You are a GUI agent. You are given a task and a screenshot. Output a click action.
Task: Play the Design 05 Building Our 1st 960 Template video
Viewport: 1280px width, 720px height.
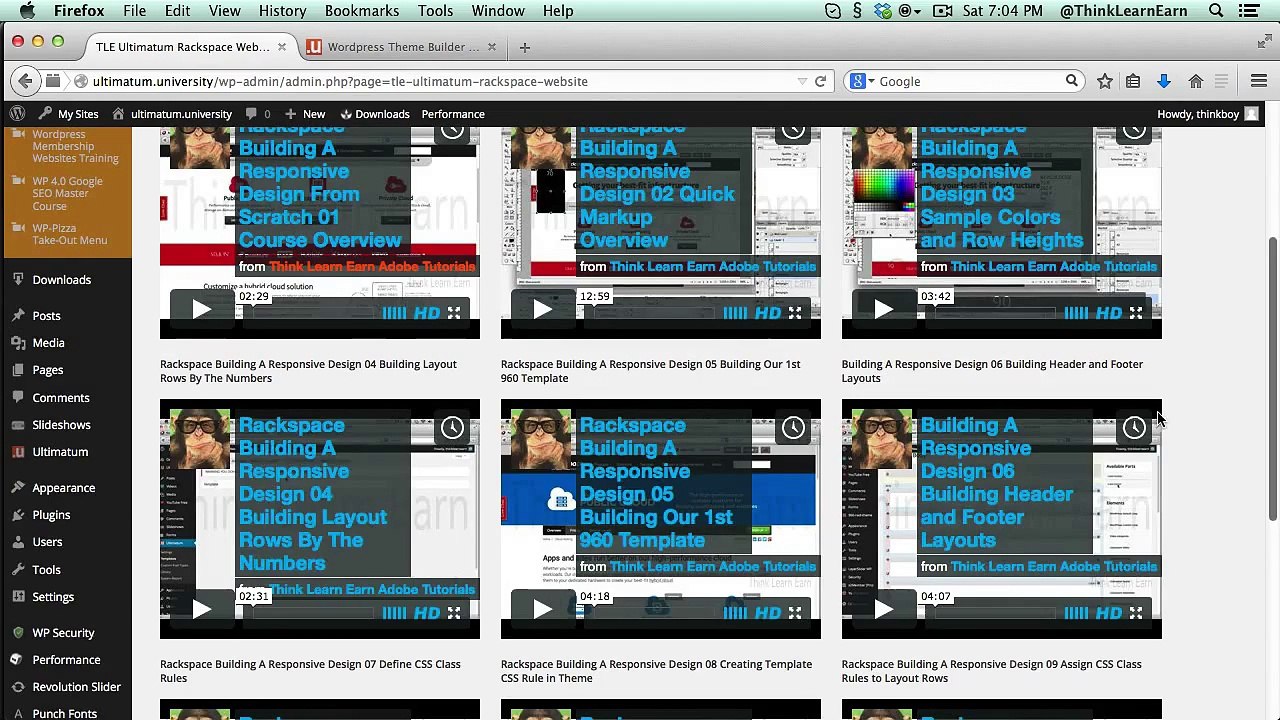542,610
